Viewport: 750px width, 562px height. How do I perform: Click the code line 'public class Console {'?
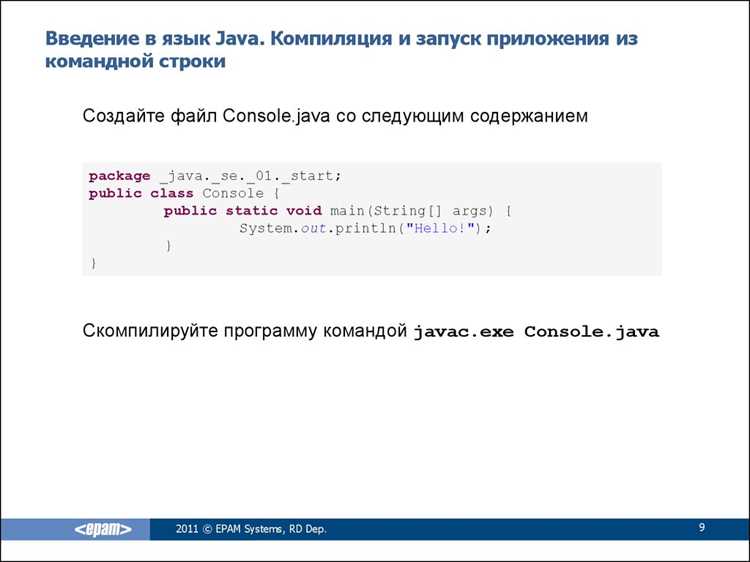point(184,193)
